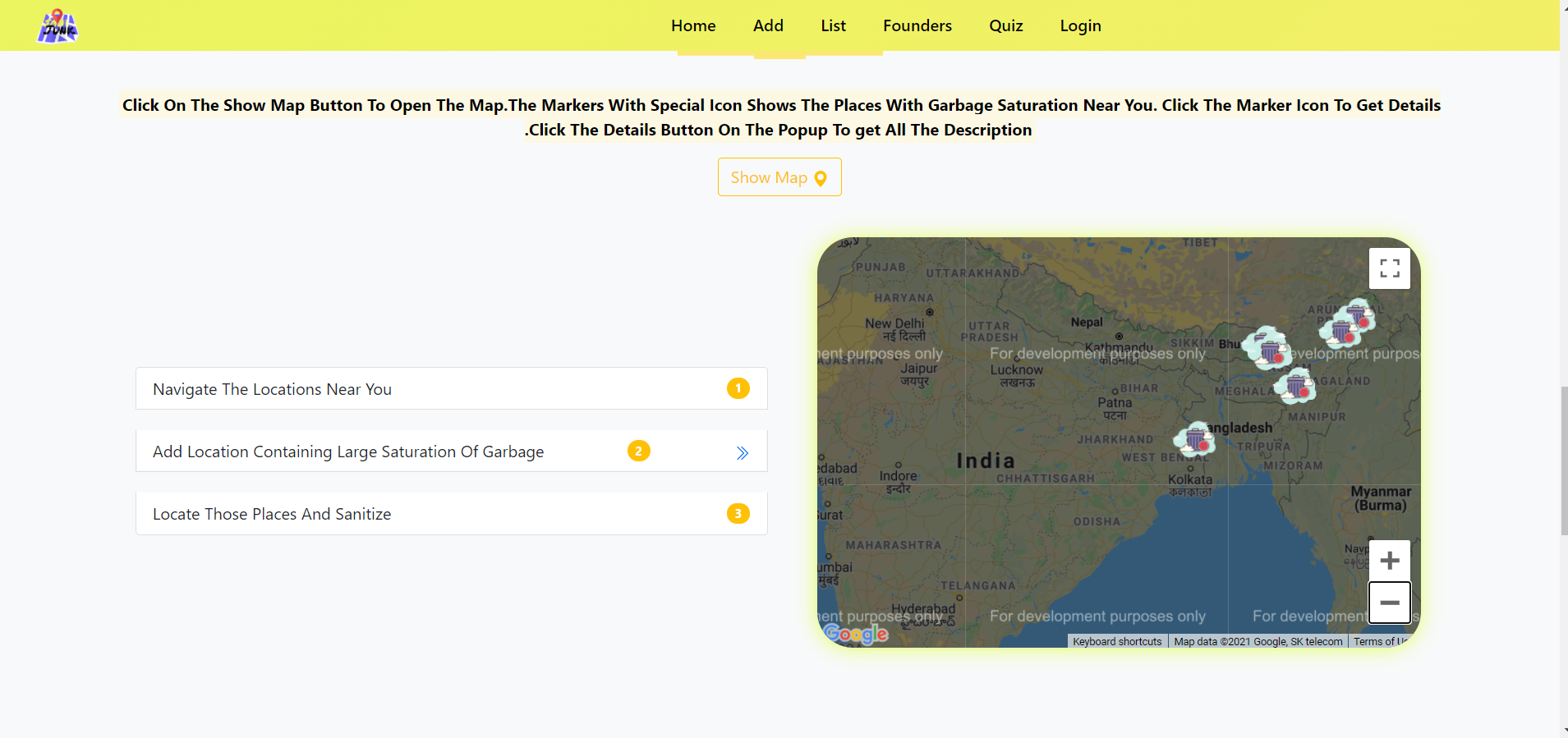Click the garbage marker near Bhutan
The image size is (1568, 738).
pos(1267,348)
